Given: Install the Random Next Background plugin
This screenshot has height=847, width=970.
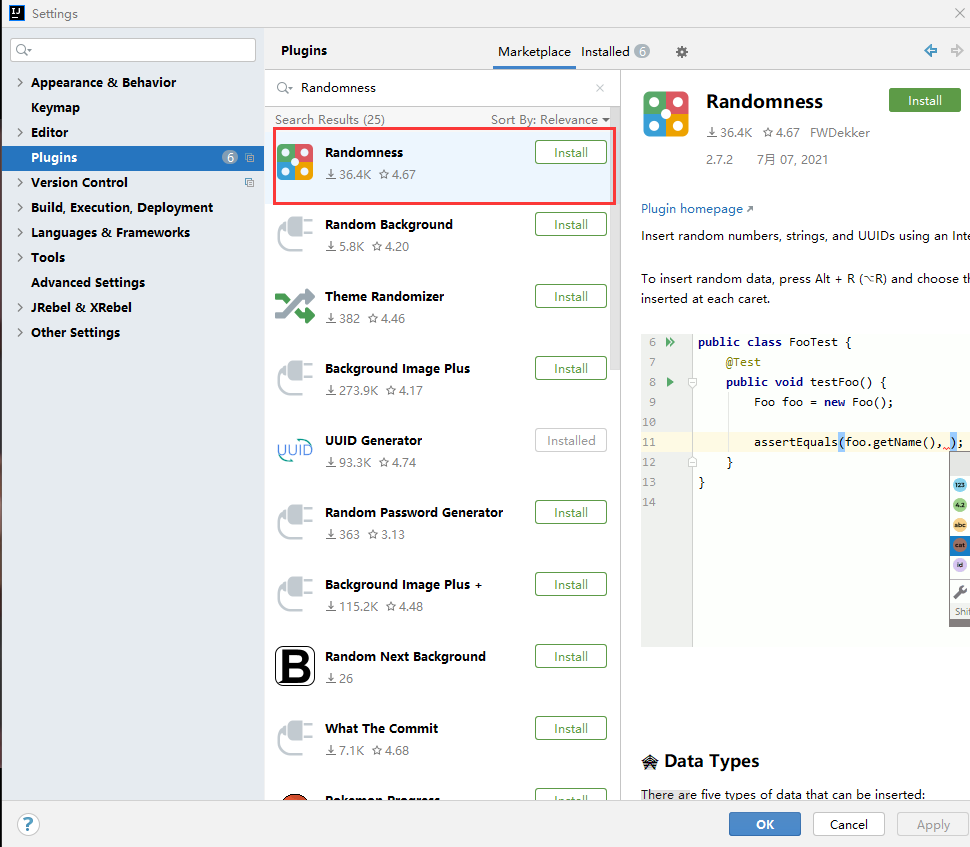Looking at the screenshot, I should tap(570, 656).
